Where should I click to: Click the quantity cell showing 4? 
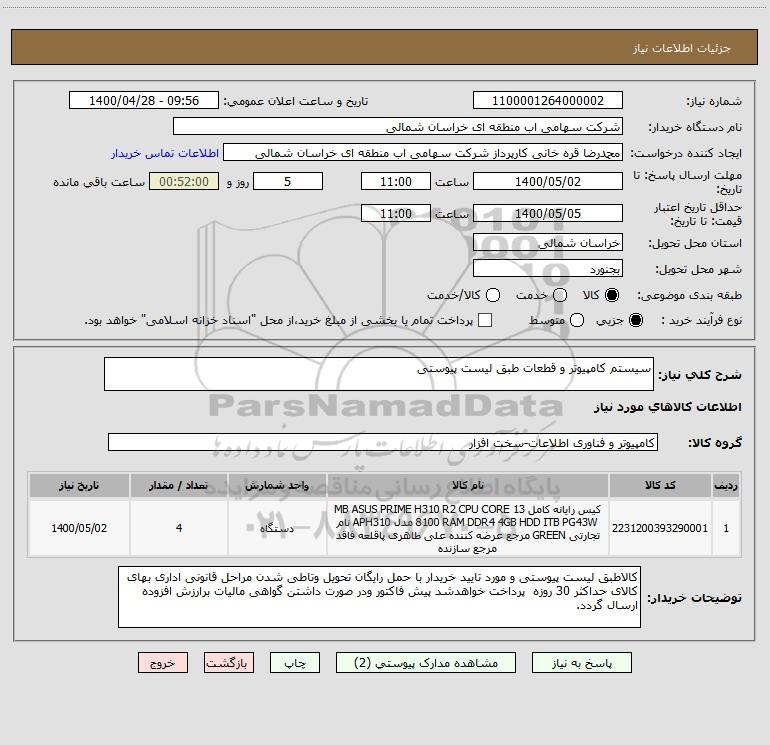pos(179,528)
